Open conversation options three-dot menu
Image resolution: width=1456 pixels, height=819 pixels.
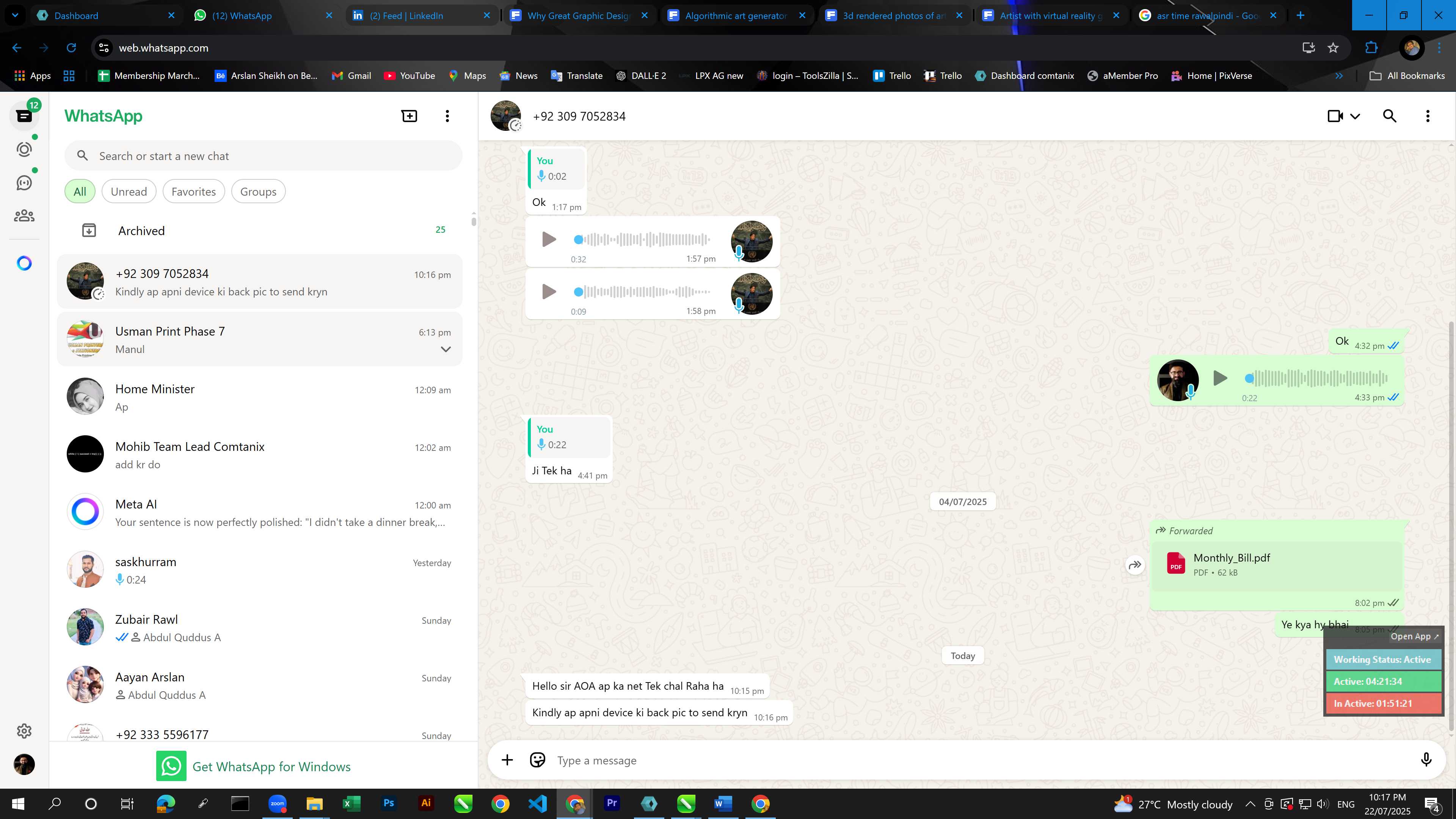(1428, 116)
